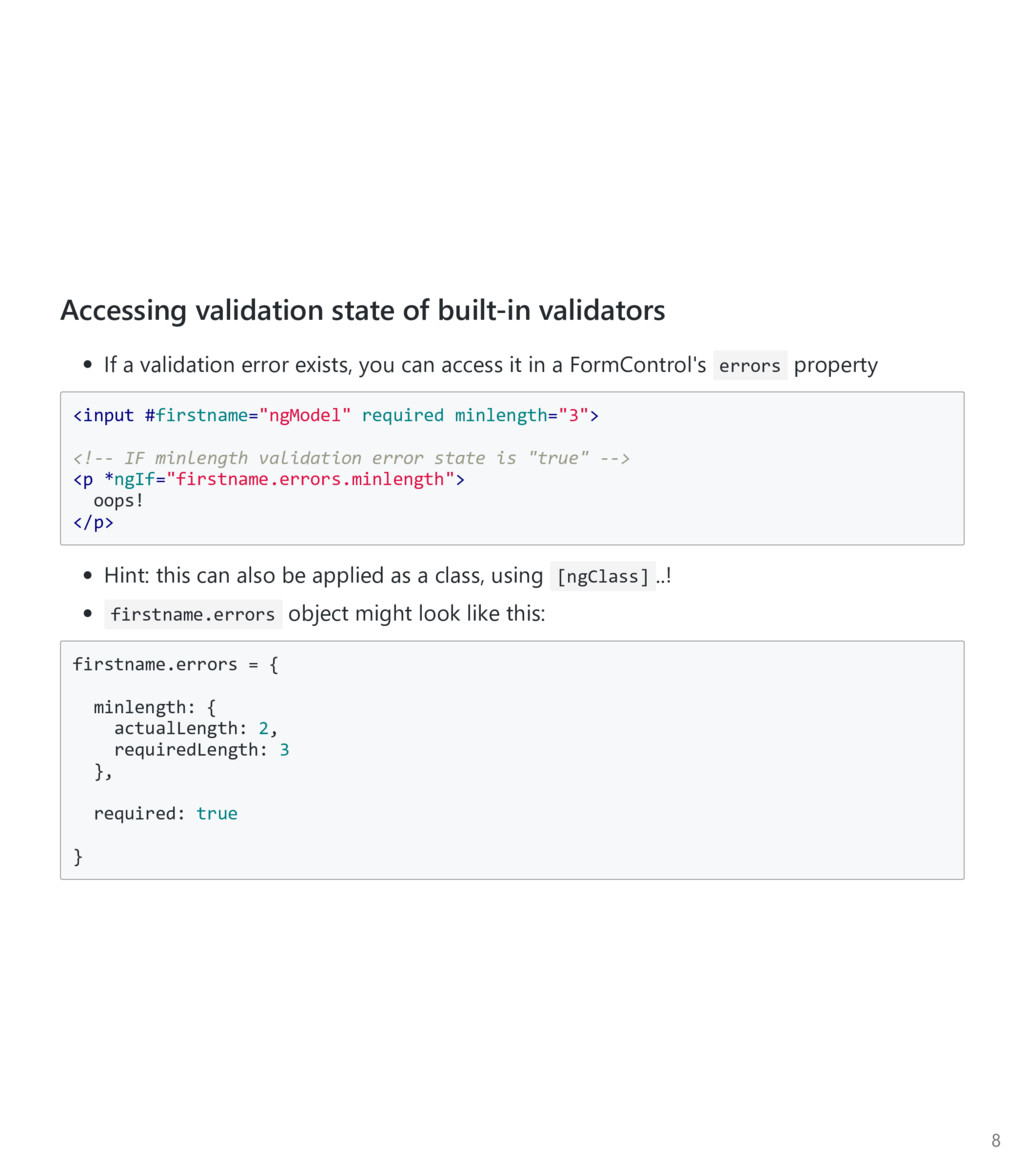Click the "firstname.errors = {" code line
Screen dimensions: 1024x1170
(x=175, y=664)
